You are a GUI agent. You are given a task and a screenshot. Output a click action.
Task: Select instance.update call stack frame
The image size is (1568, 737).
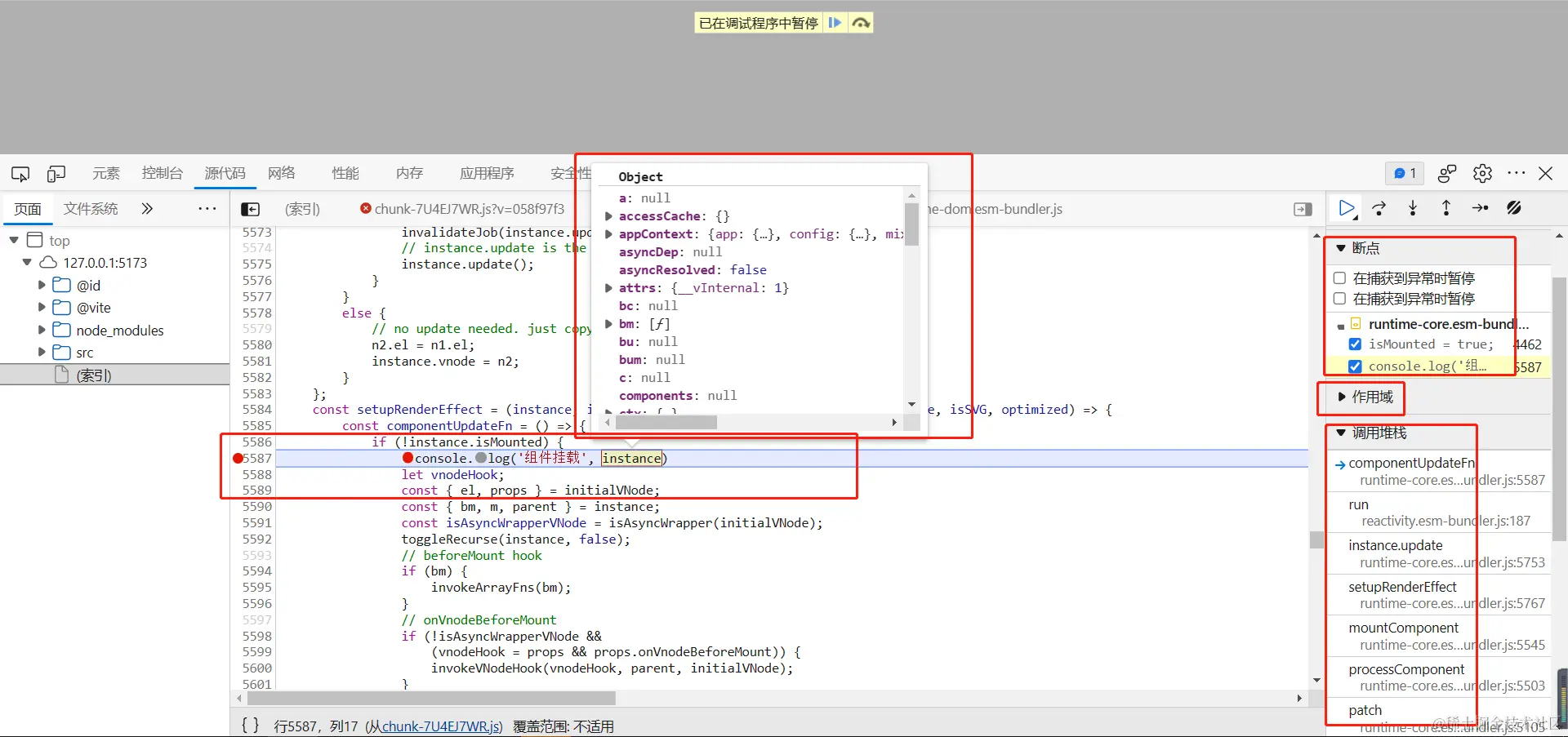pos(1439,553)
